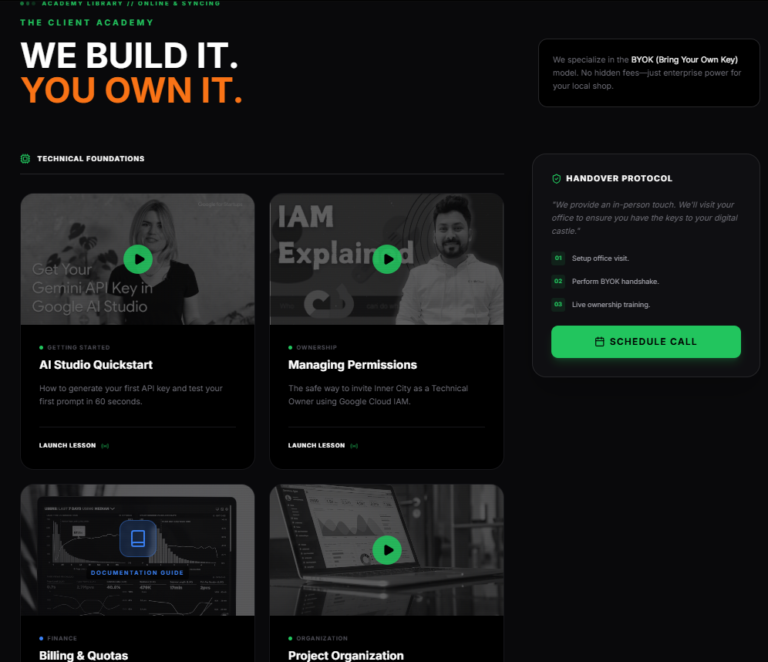Click the Handover Protocol heading
This screenshot has width=768, height=662.
[x=619, y=179]
